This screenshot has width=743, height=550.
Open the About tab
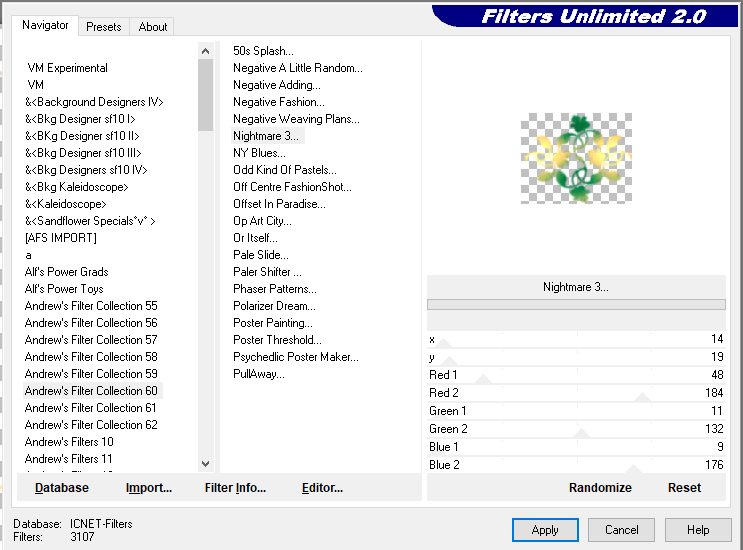point(153,27)
